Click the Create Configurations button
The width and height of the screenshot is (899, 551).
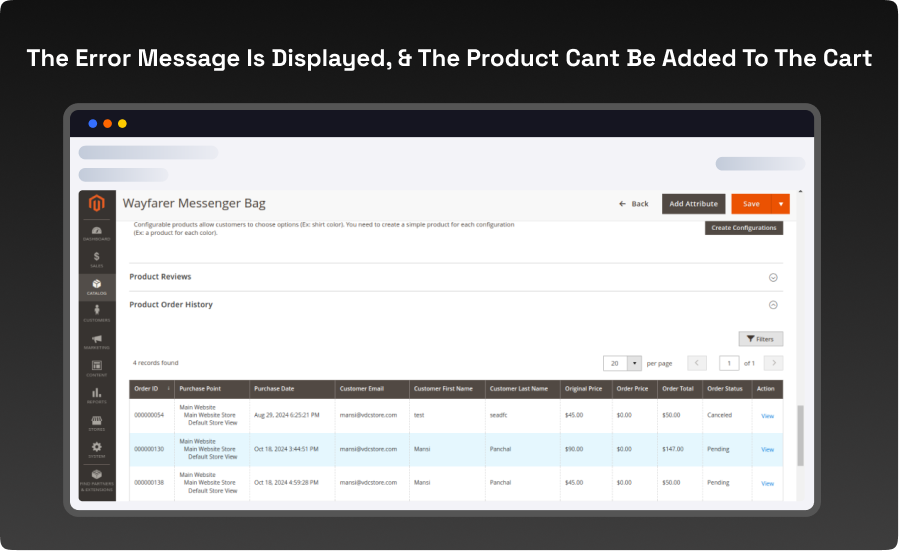(744, 228)
